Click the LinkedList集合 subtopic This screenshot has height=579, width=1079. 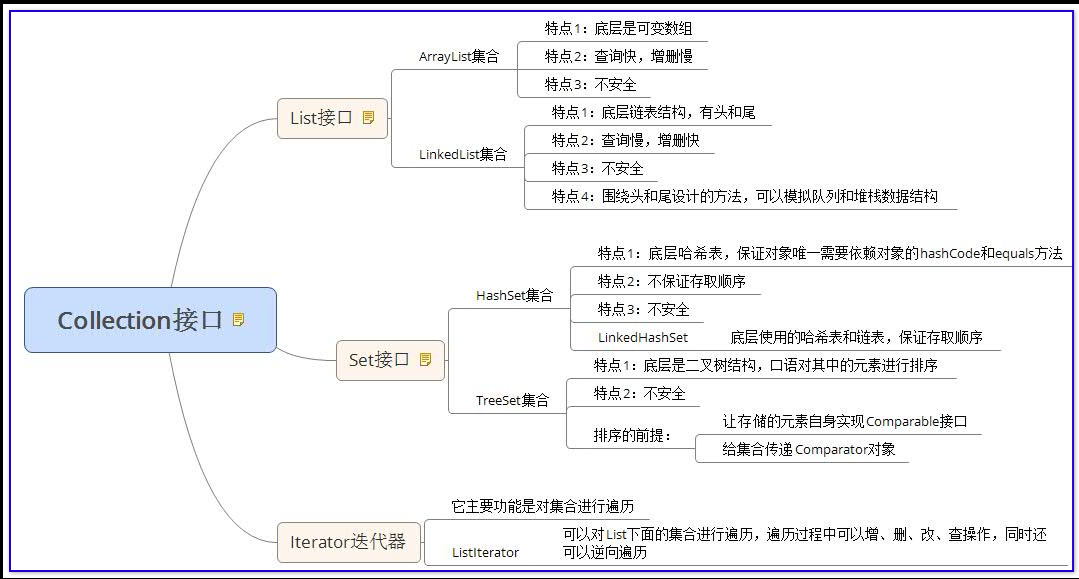click(x=462, y=155)
